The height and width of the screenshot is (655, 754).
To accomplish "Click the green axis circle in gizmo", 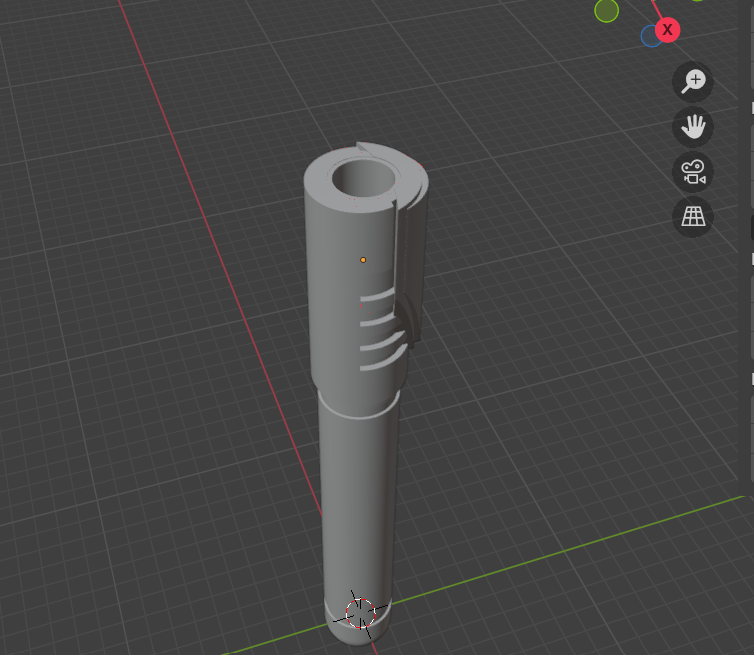I will (x=606, y=11).
